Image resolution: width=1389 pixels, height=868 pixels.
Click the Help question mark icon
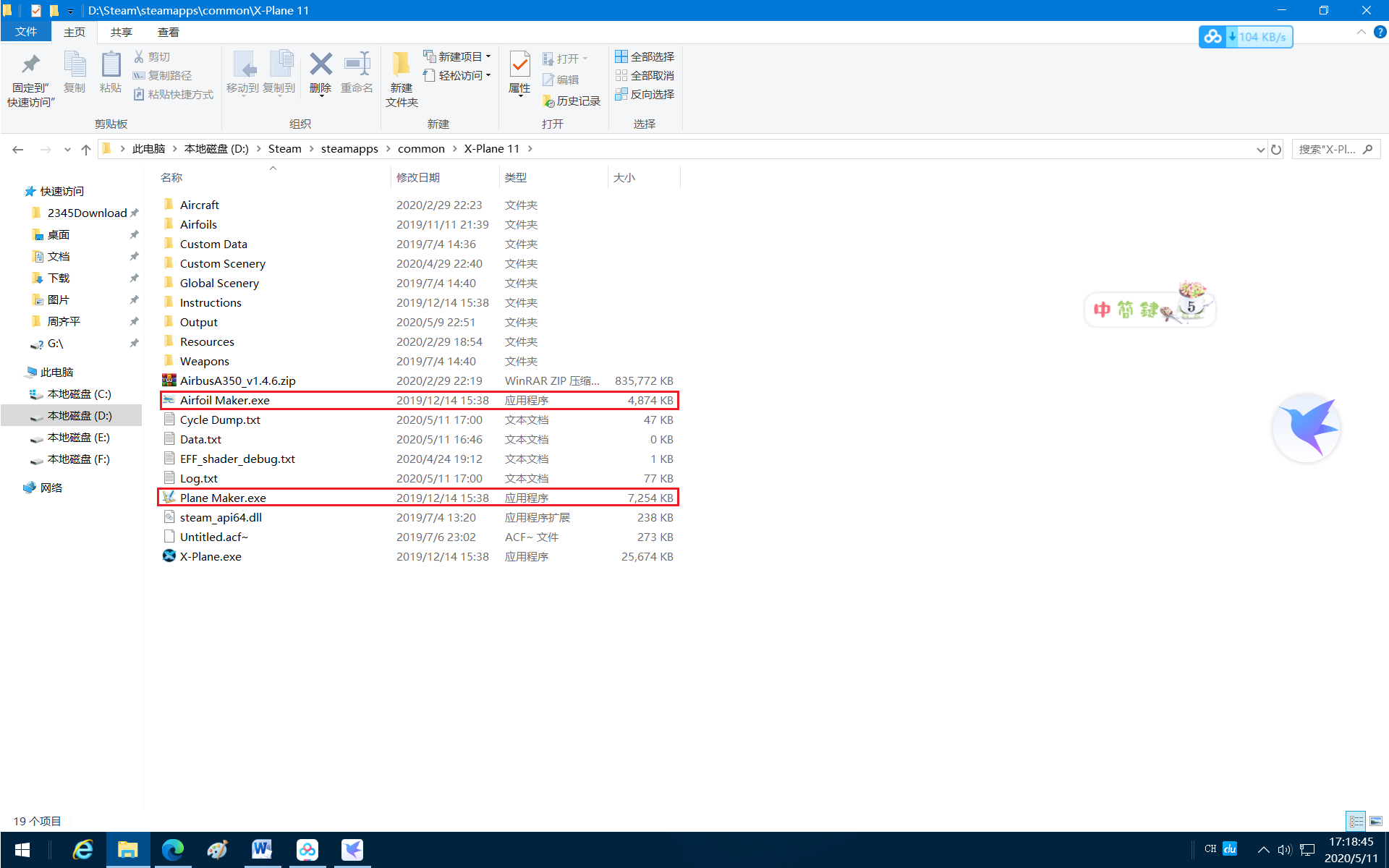click(x=1380, y=32)
